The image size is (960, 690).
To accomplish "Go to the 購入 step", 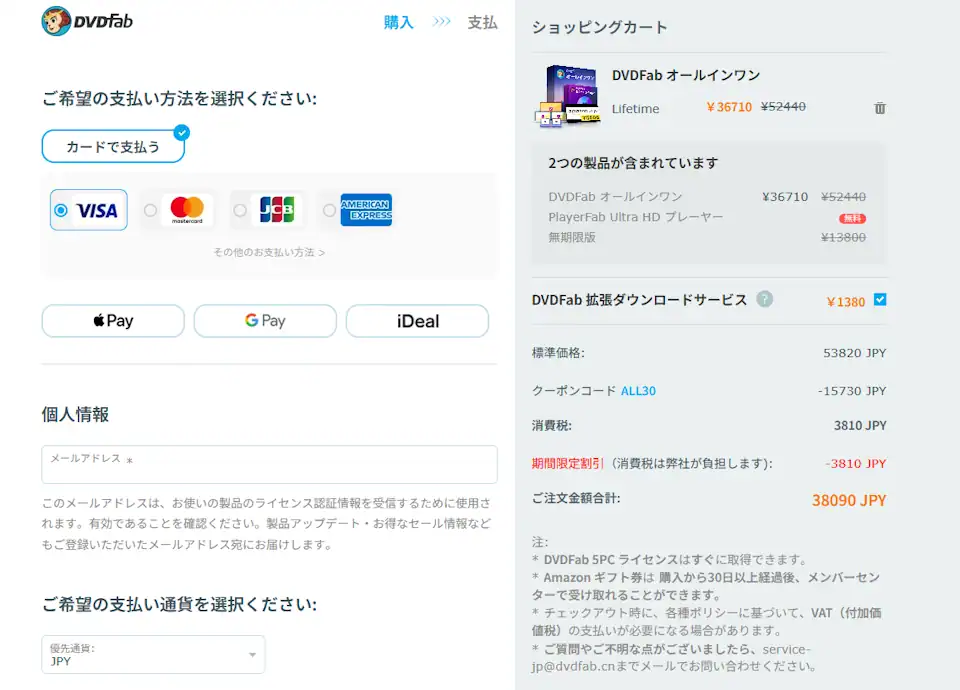I will 398,22.
